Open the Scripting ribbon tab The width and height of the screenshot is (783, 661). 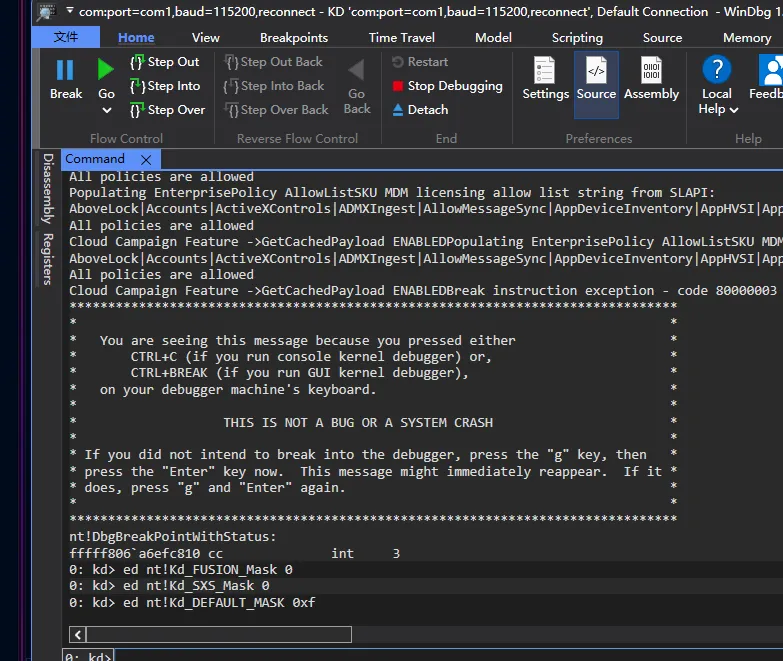click(577, 38)
